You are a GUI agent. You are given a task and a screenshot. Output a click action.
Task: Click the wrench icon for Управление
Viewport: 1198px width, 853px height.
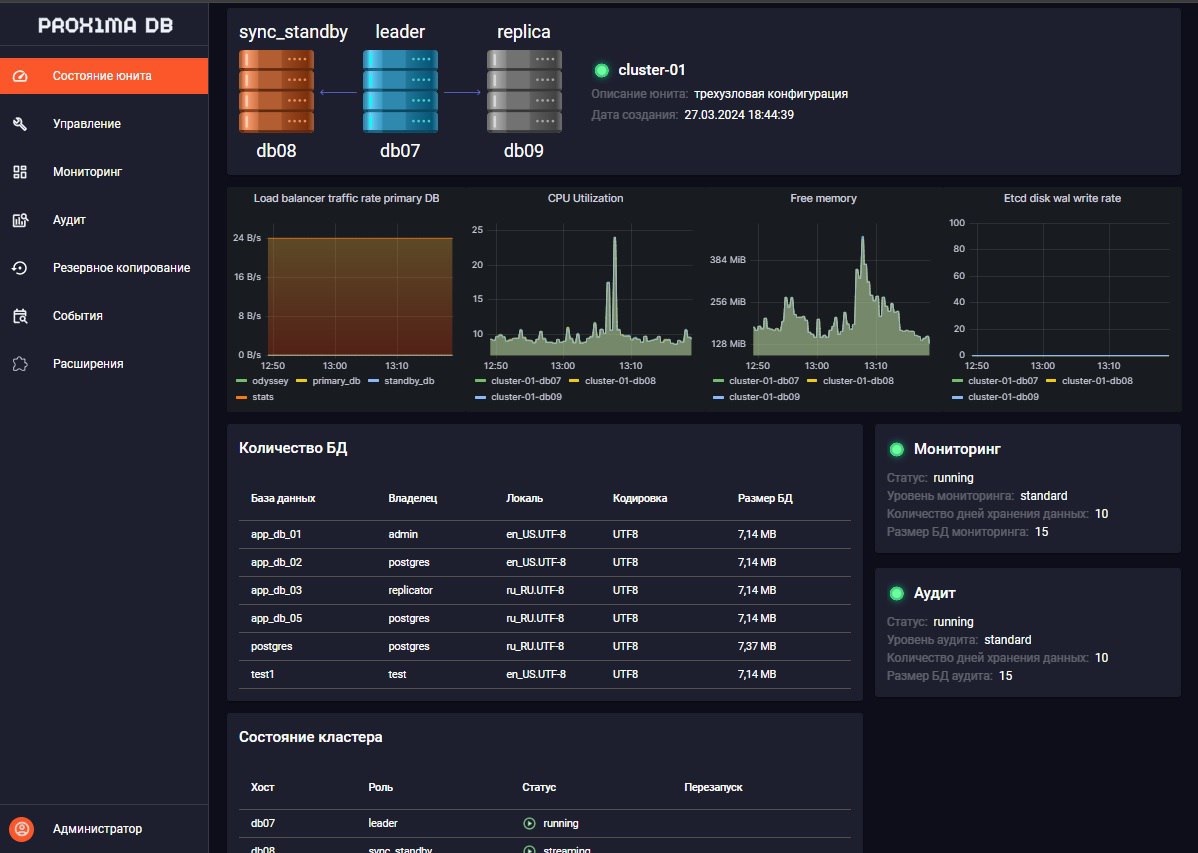20,124
